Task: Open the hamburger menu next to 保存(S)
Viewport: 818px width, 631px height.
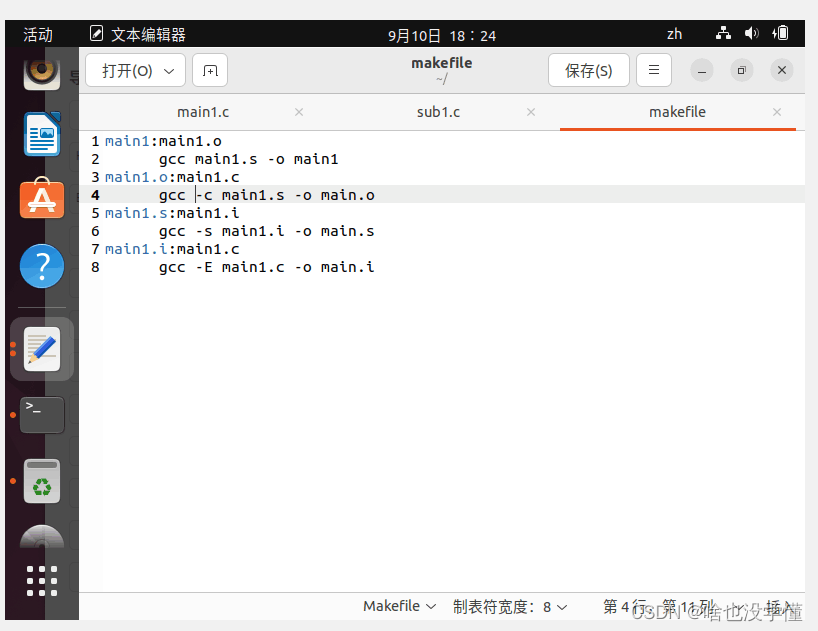Action: coord(654,70)
